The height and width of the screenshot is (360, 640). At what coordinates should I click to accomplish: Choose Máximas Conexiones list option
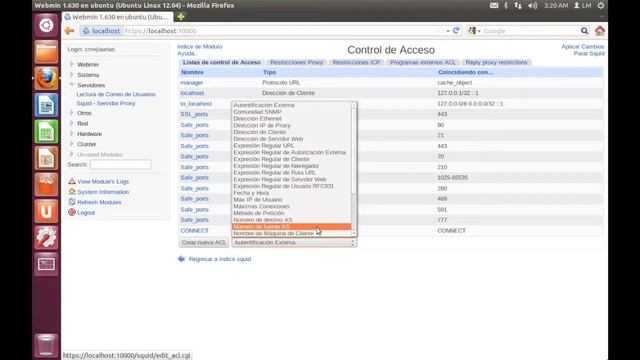click(x=291, y=206)
